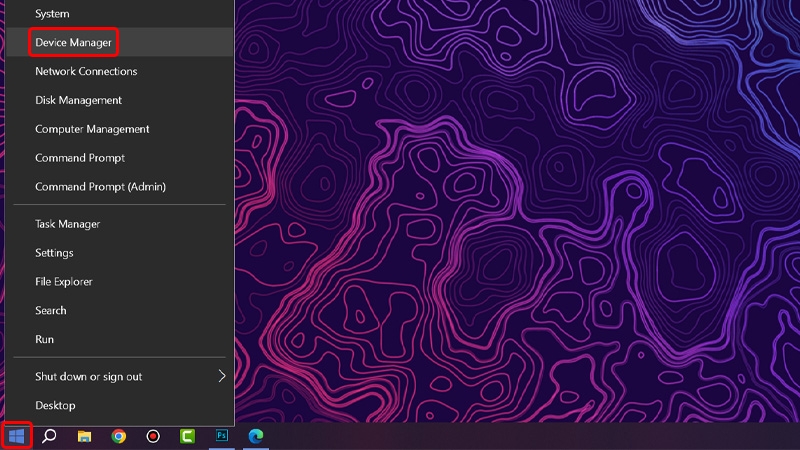The image size is (800, 450).
Task: Launch File Explorer from the taskbar
Action: 84,436
